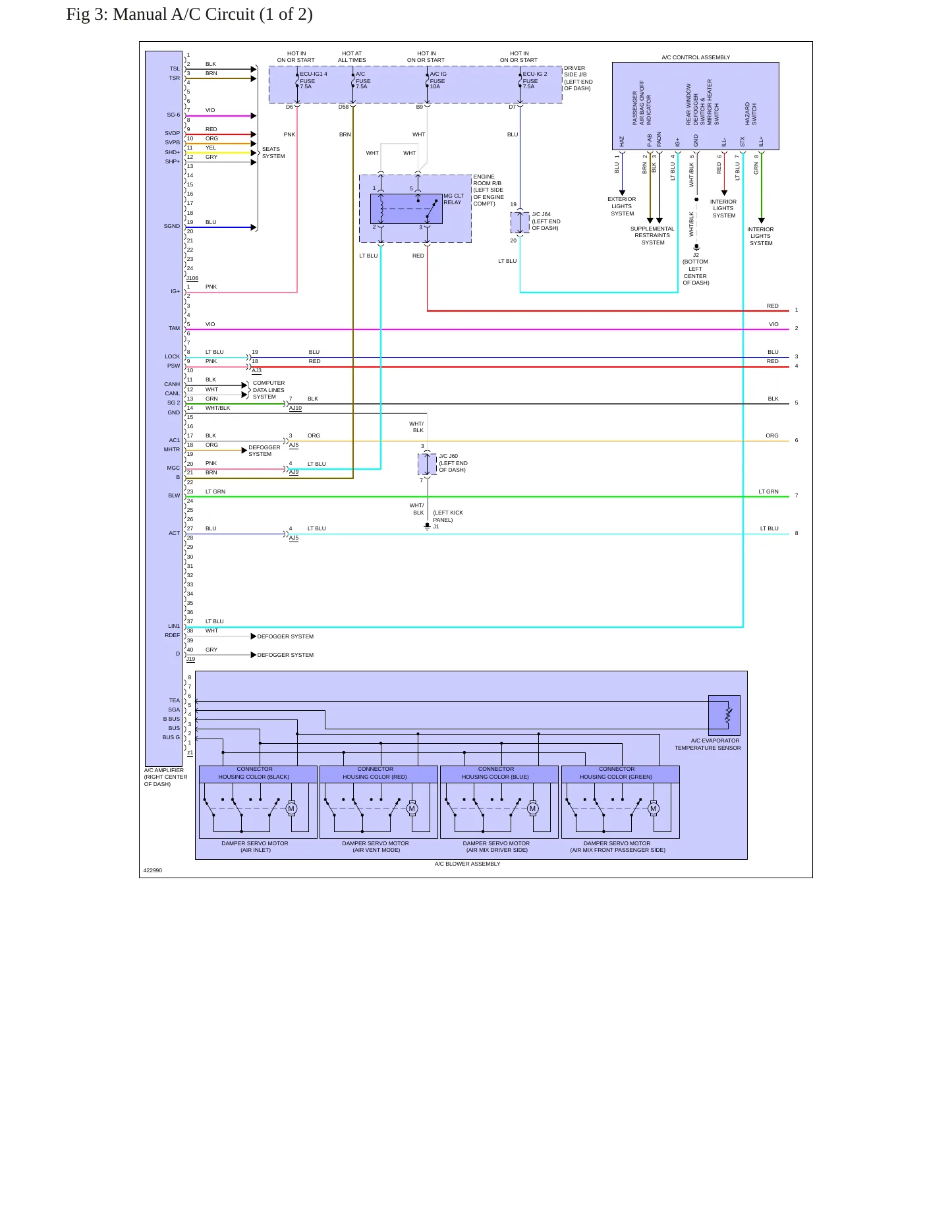
Task: Select the "J/C J60" junction connector label
Action: [x=449, y=456]
